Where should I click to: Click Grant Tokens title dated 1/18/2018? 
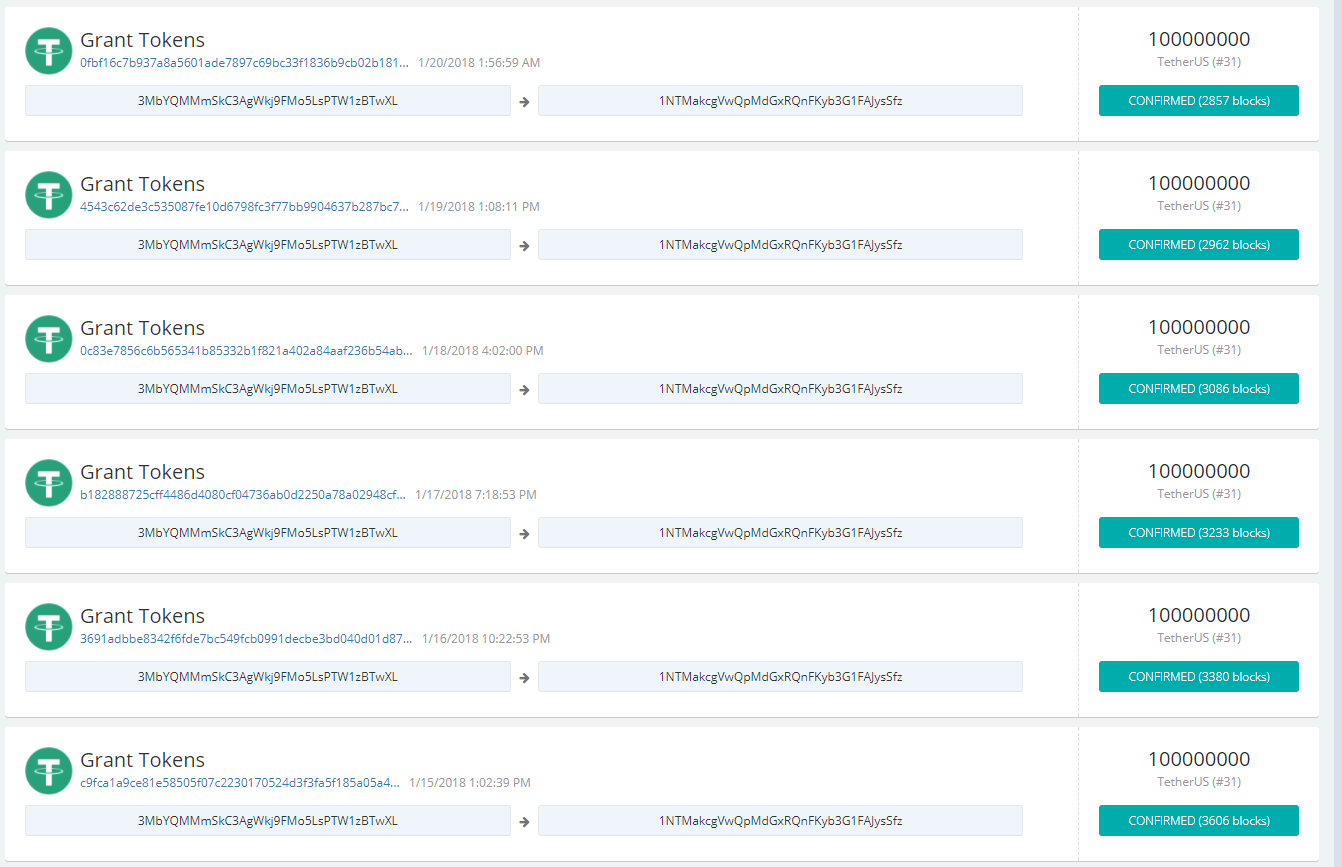click(x=142, y=328)
